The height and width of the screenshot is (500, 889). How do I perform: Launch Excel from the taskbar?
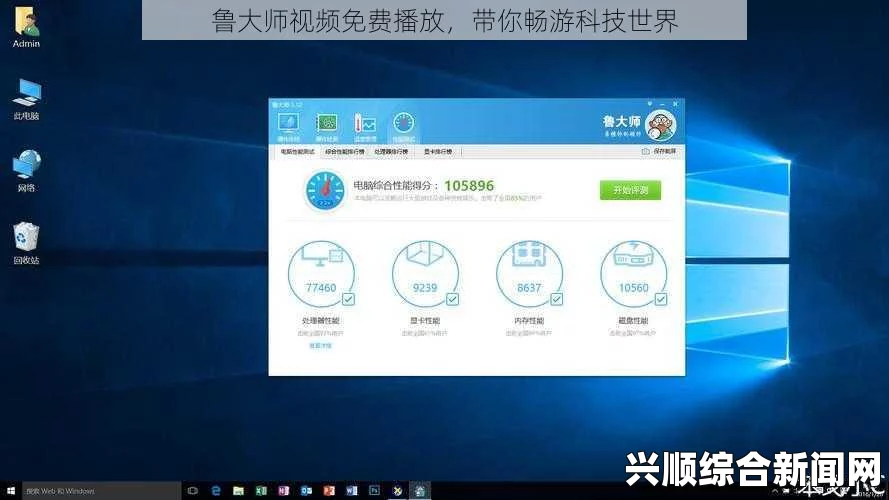[x=261, y=491]
